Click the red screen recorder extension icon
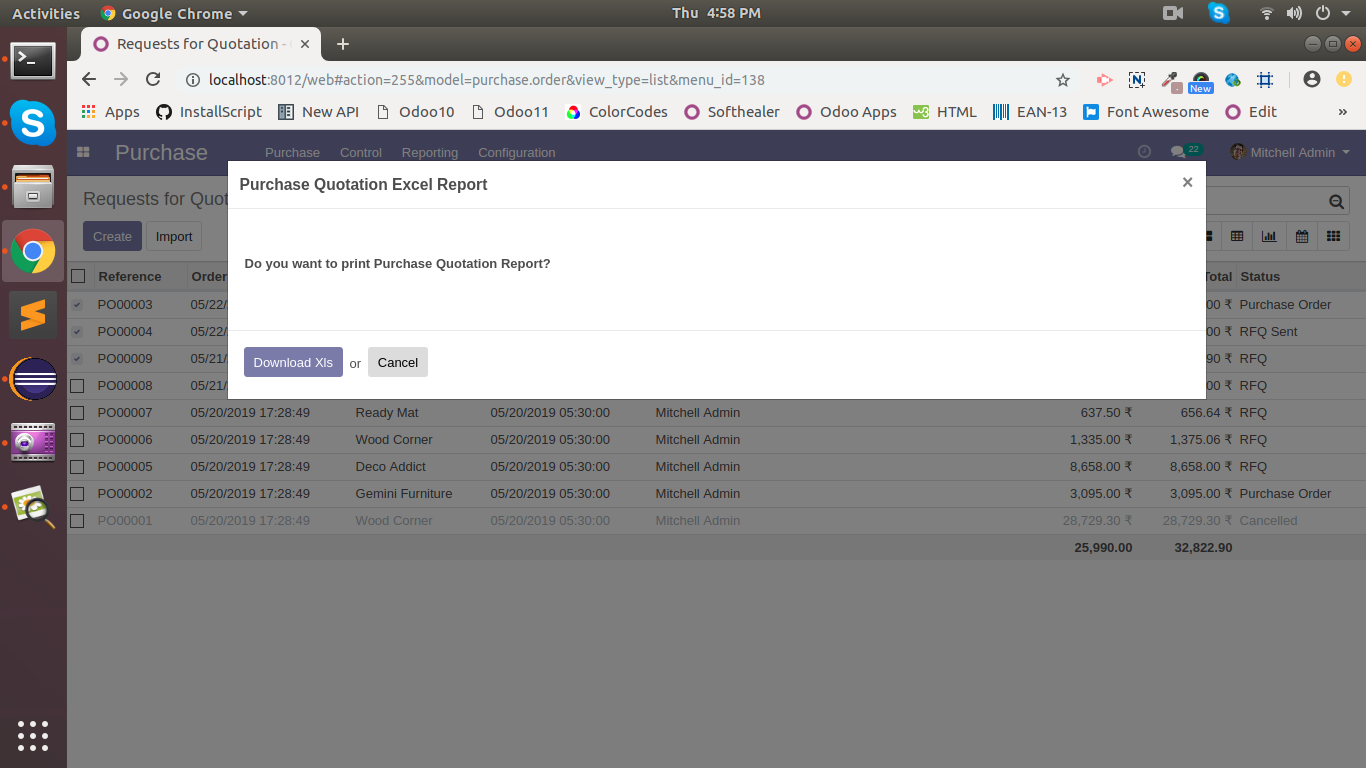The width and height of the screenshot is (1366, 768). coord(1105,80)
